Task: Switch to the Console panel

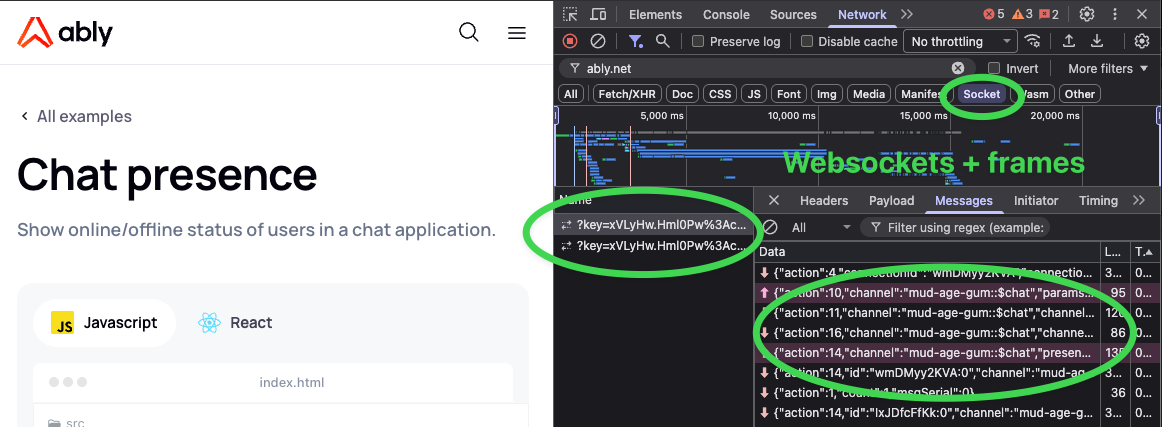Action: tap(726, 15)
